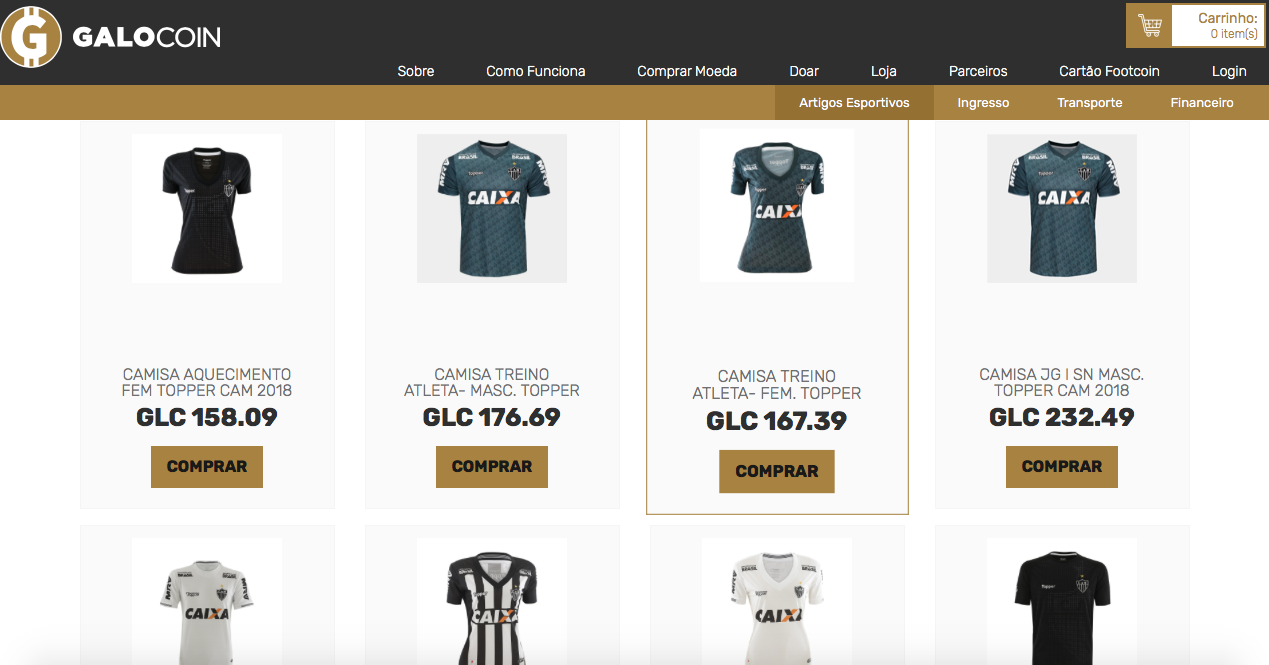Open the black-and-white striped jersey thumbnail

point(492,601)
